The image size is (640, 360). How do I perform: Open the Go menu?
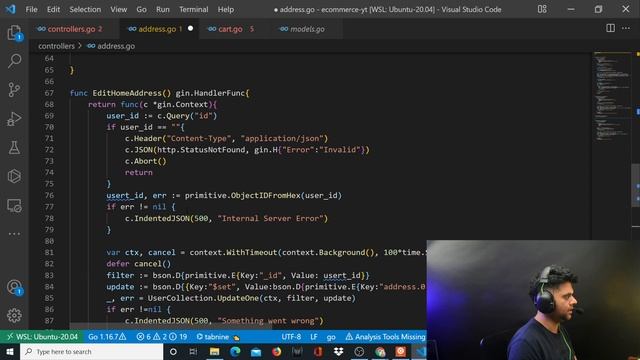click(141, 9)
